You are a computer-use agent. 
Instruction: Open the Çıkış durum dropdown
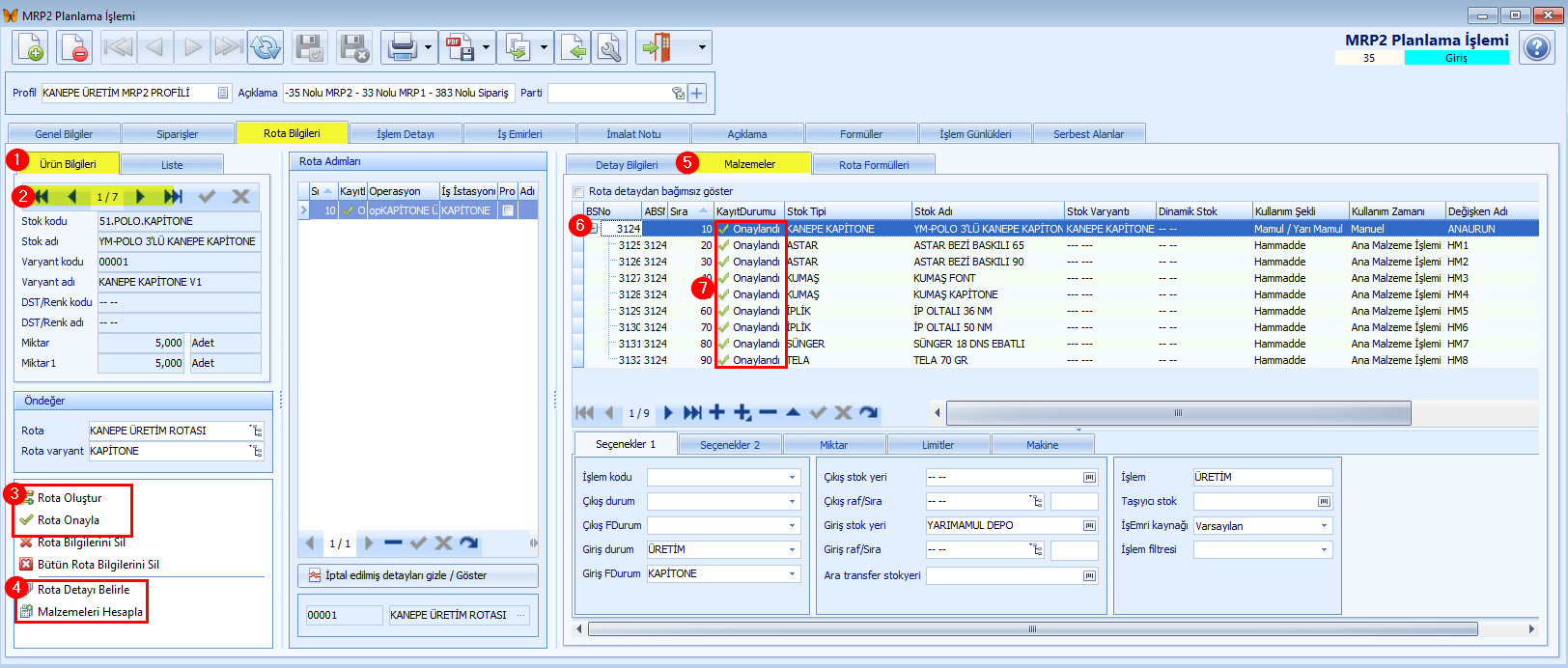point(792,501)
